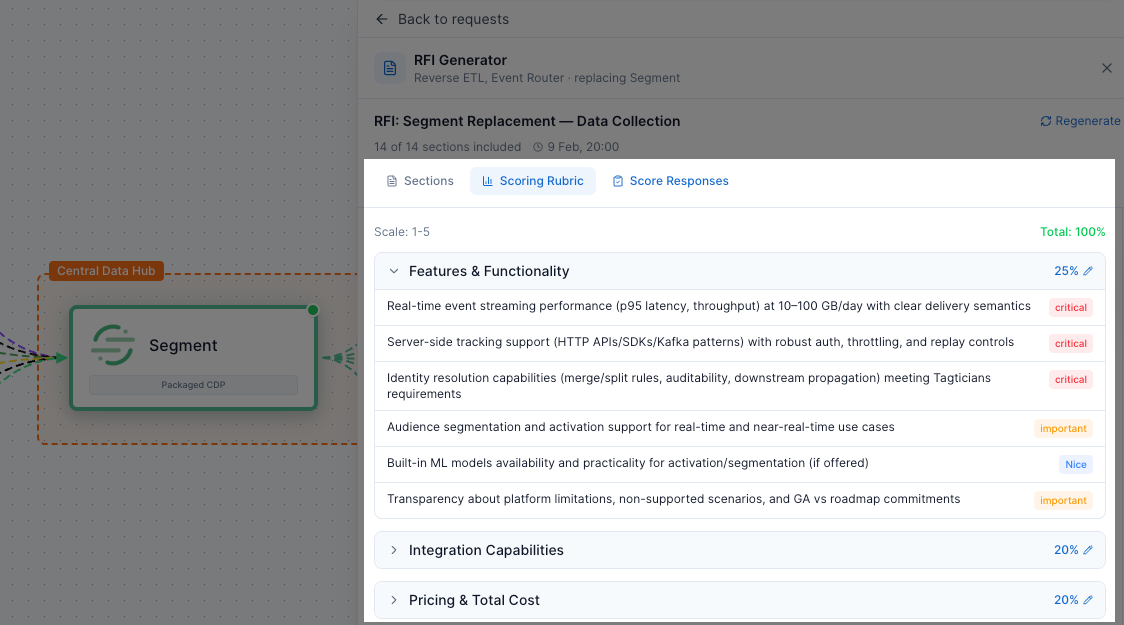Screen dimensions: 1124x625
Task: Expand the Pricing & Total Cost section
Action: [x=394, y=600]
